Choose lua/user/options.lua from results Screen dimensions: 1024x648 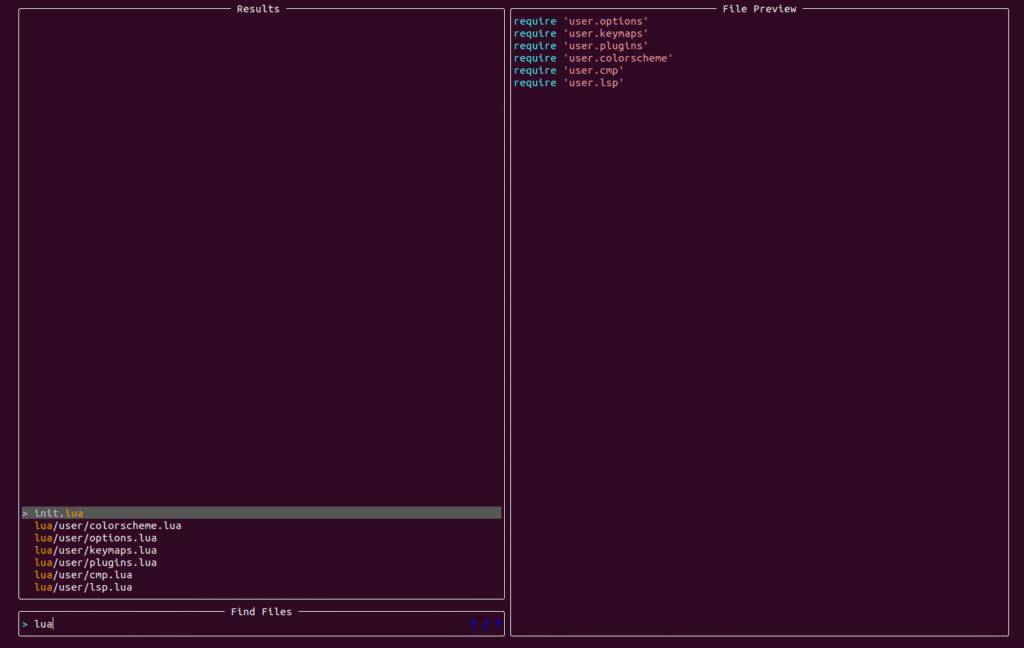click(x=95, y=538)
